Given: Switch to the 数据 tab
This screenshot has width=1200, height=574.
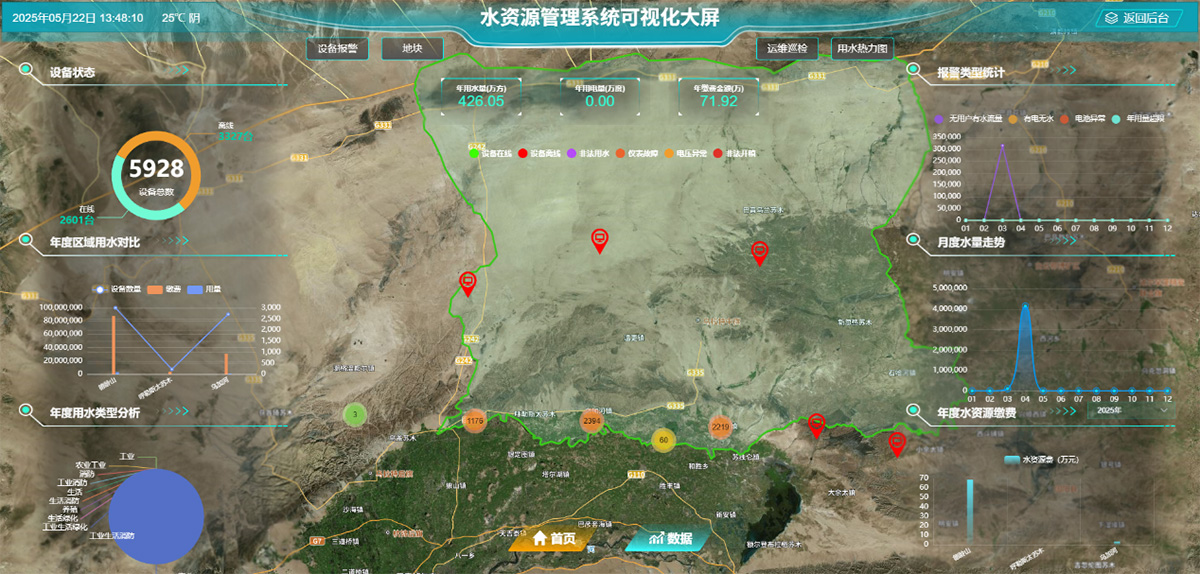Looking at the screenshot, I should [669, 538].
